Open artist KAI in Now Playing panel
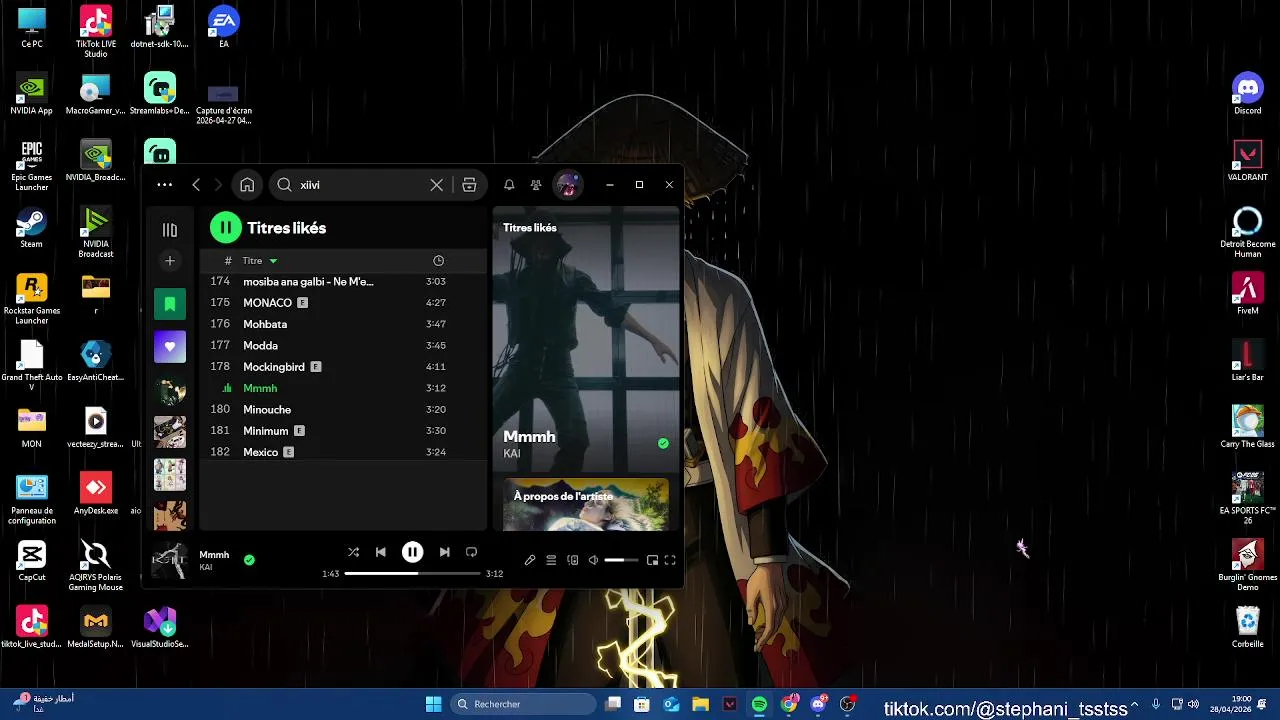Screen dimensions: 1280x720 click(512, 454)
